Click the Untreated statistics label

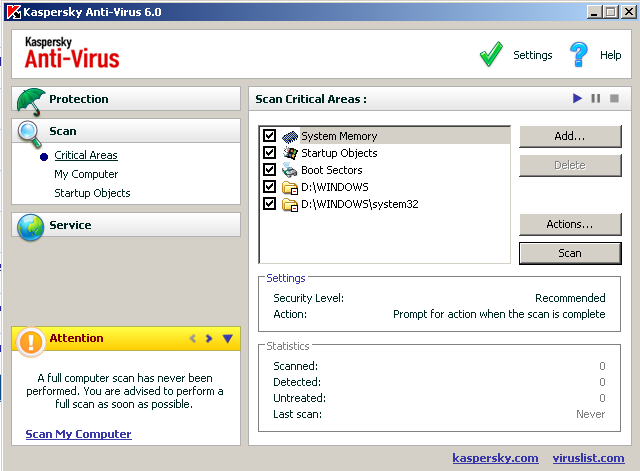click(300, 398)
